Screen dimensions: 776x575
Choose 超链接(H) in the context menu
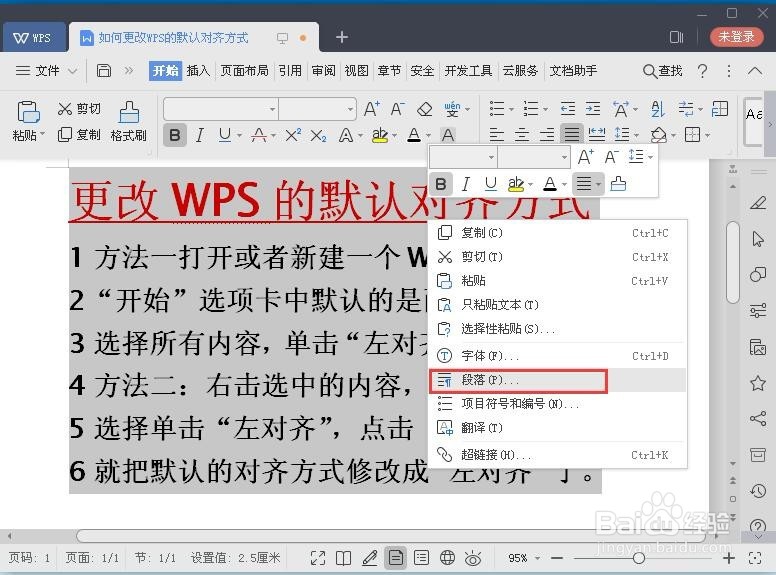(557, 455)
